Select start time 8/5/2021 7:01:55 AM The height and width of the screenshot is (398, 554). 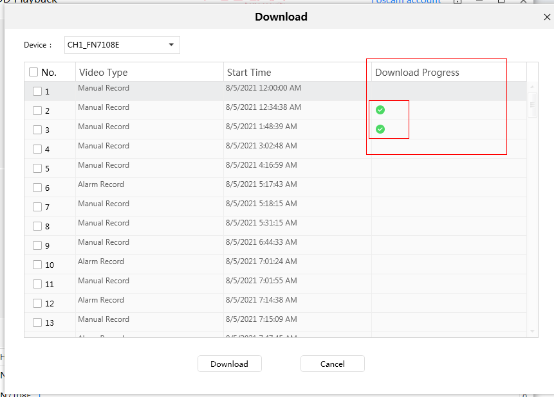tap(261, 280)
